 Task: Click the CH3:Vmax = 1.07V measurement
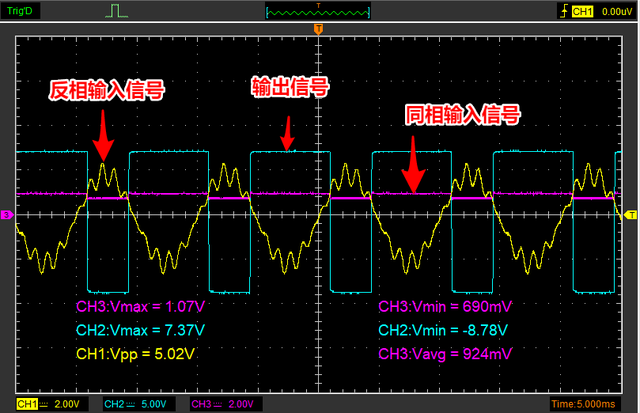pos(140,306)
